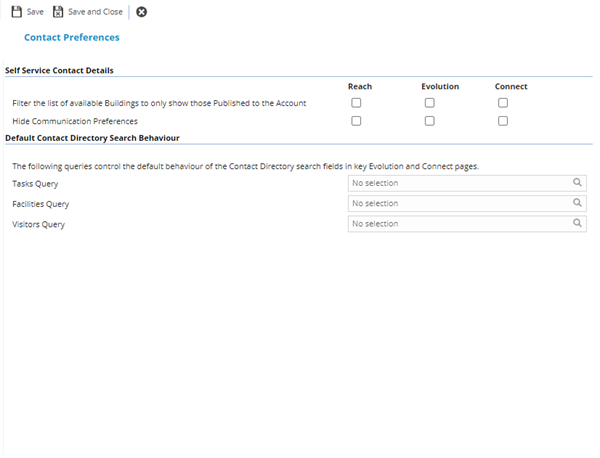Enable Reach checkbox for Filter Buildings list
The height and width of the screenshot is (458, 600).
tap(356, 103)
